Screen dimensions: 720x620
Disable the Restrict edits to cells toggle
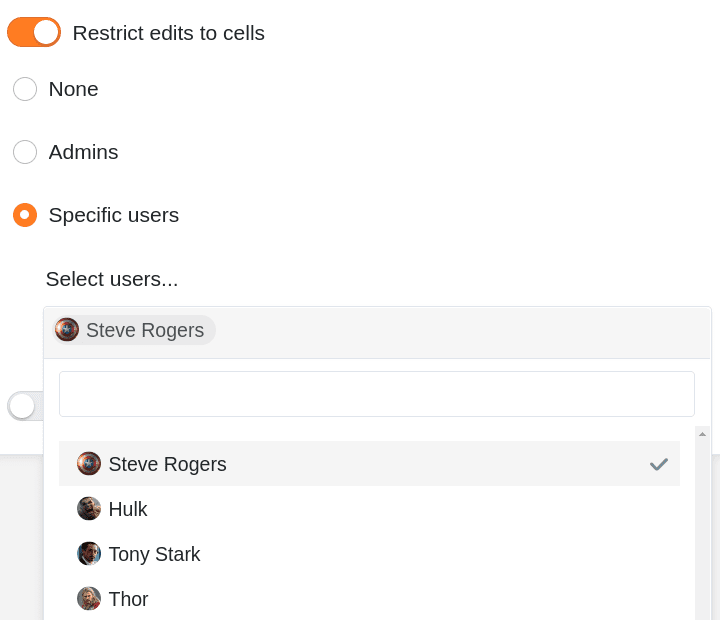pyautogui.click(x=34, y=32)
